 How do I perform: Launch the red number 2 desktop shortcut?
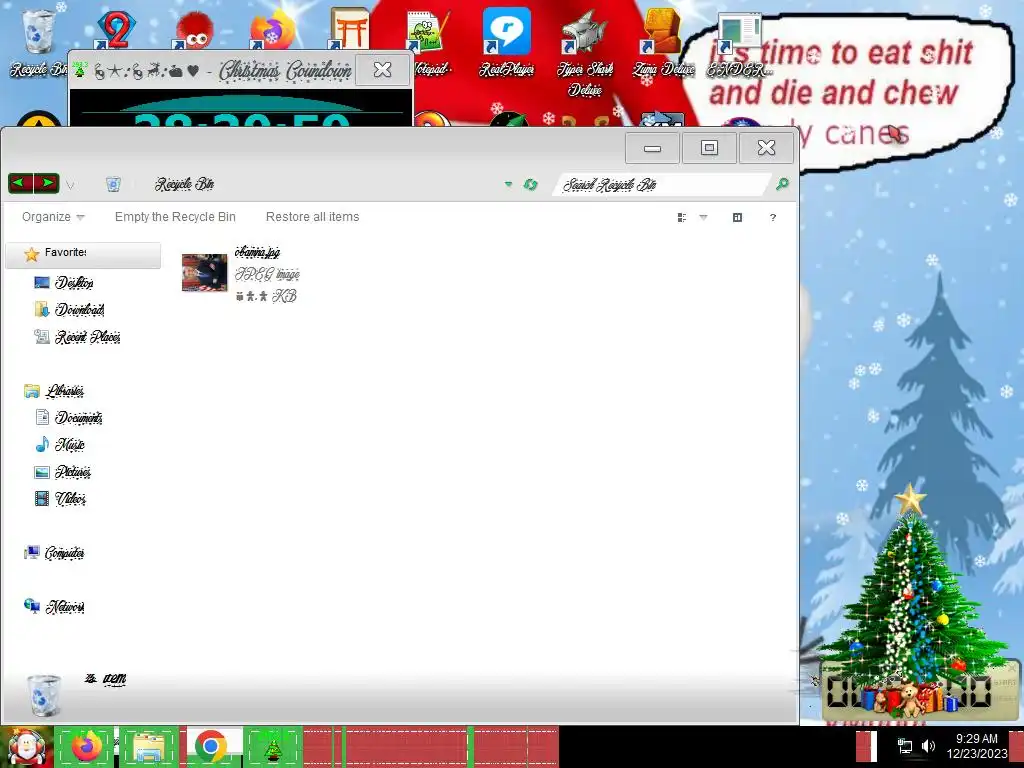coord(116,29)
